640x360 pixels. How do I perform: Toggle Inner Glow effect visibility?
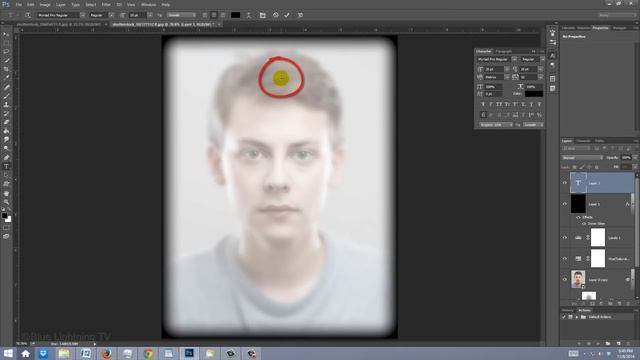[583, 224]
